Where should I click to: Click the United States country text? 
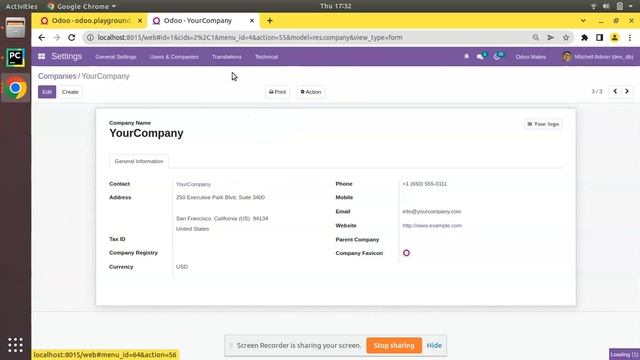192,229
